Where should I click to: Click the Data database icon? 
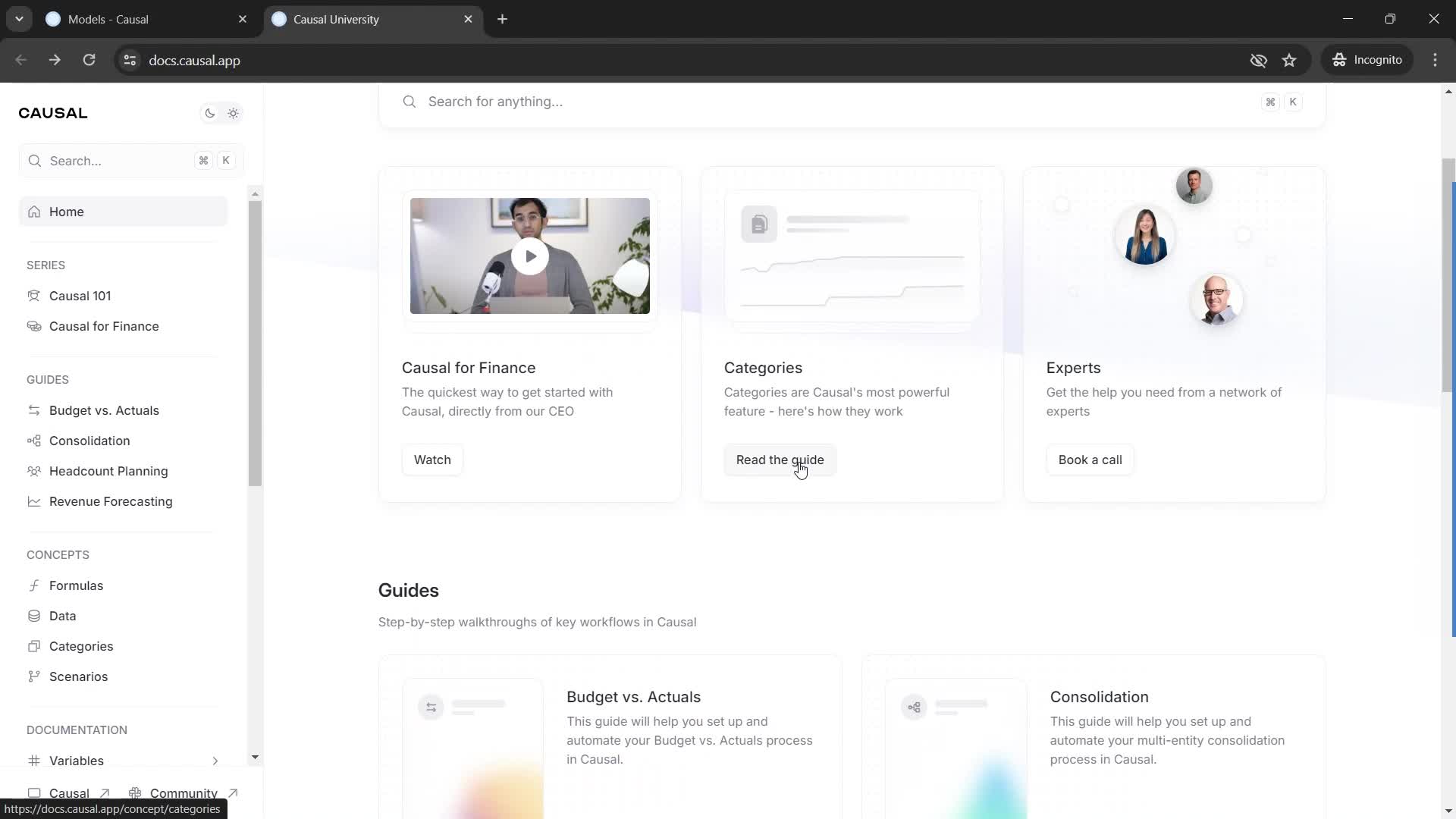pyautogui.click(x=34, y=616)
